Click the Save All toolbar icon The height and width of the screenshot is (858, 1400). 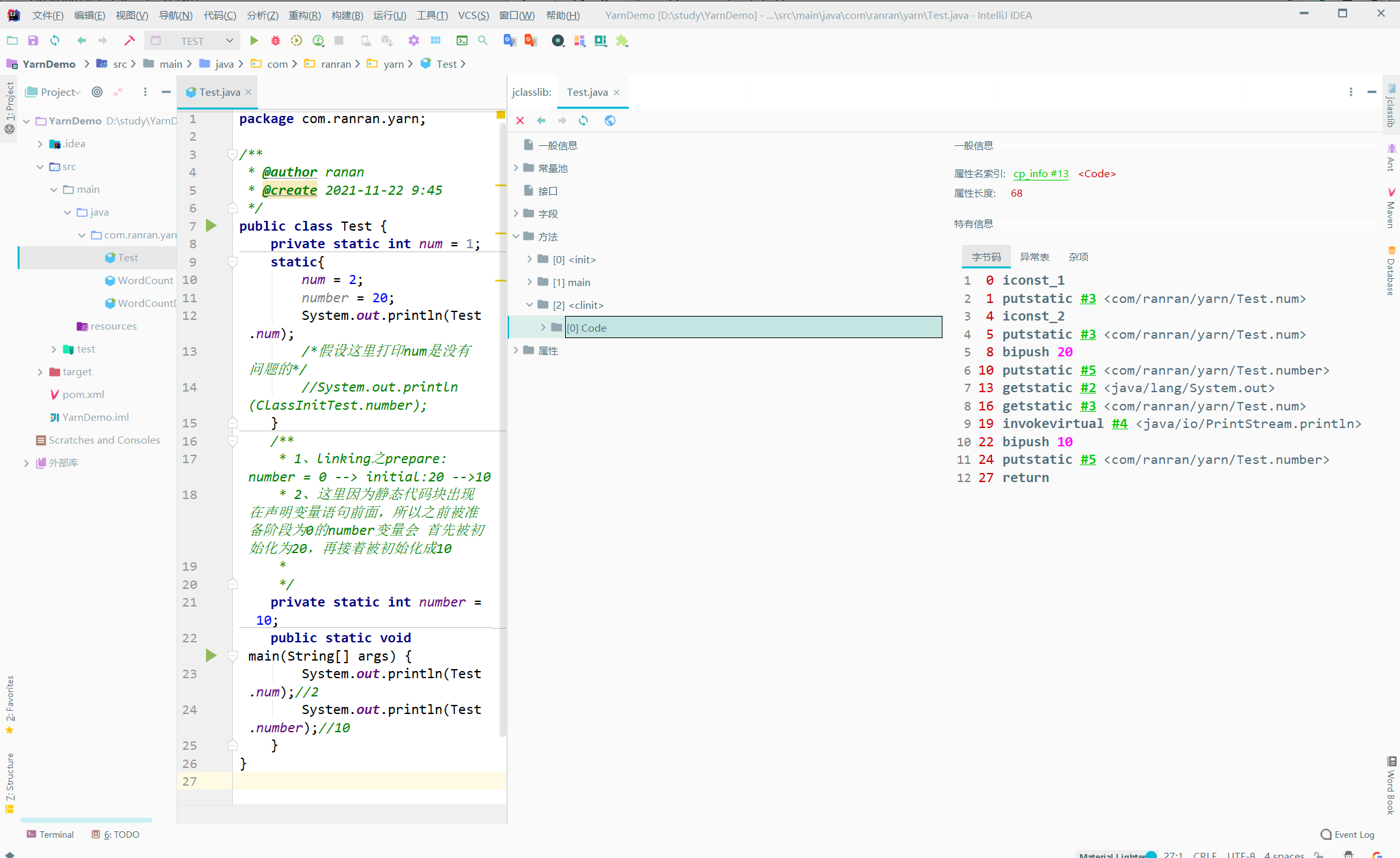(33, 40)
